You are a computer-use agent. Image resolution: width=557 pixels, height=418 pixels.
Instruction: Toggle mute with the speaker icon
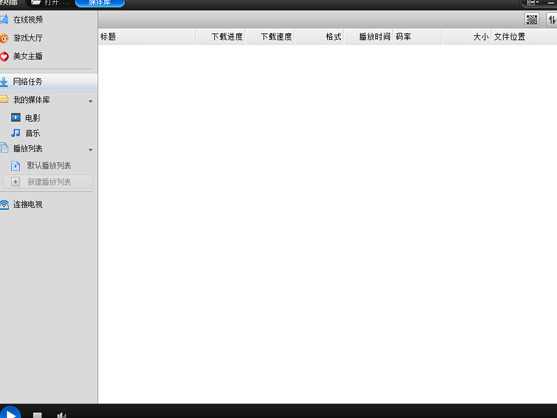tap(61, 415)
